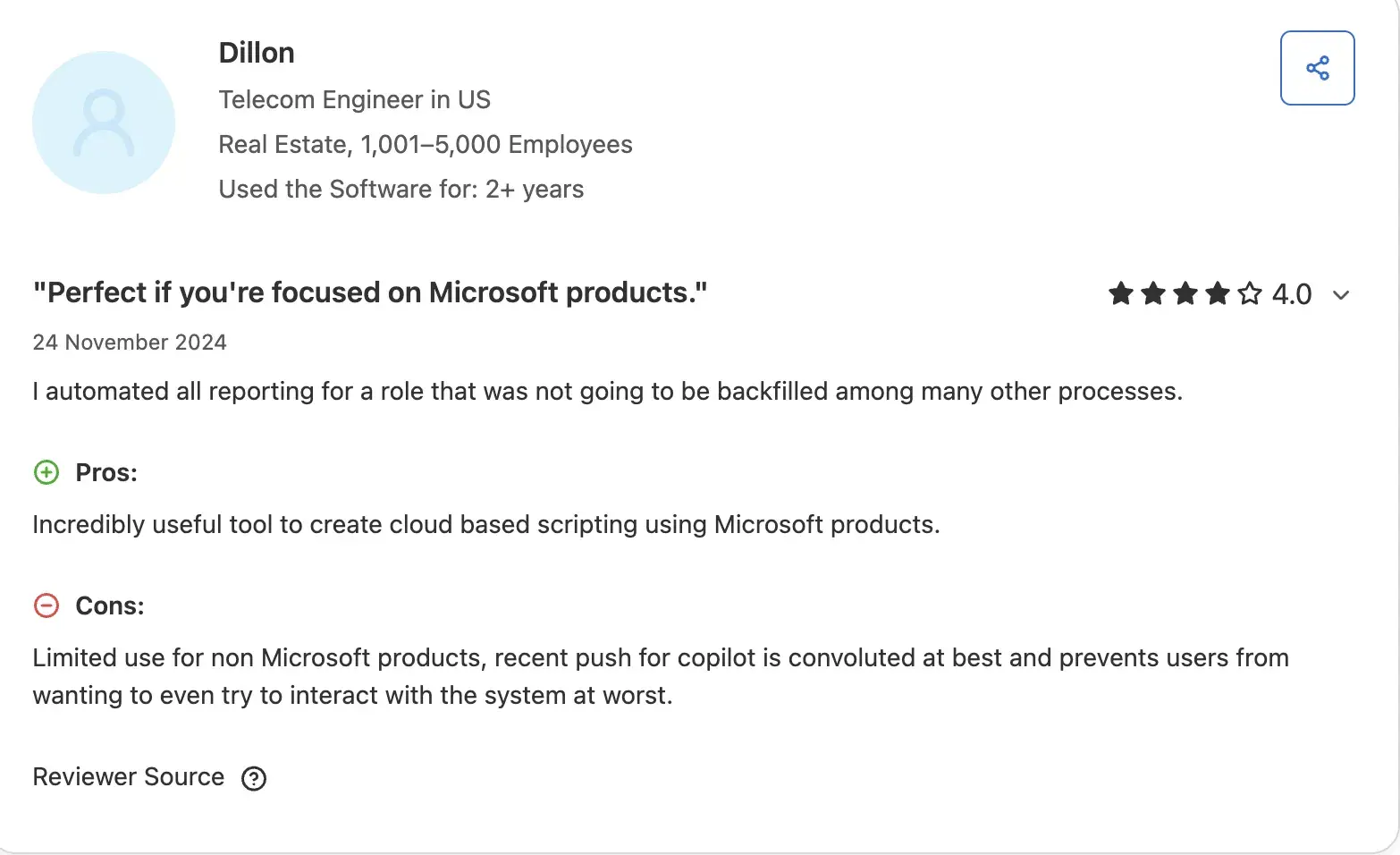Click the empty fifth rating star
Screen dimensions: 1400x855
pos(1250,293)
